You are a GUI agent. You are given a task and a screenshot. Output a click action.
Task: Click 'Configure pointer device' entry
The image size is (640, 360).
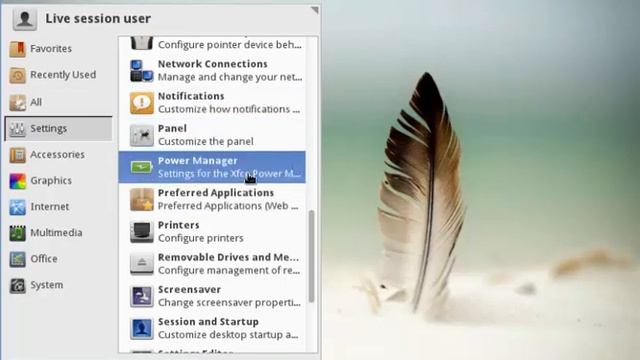[212, 45]
